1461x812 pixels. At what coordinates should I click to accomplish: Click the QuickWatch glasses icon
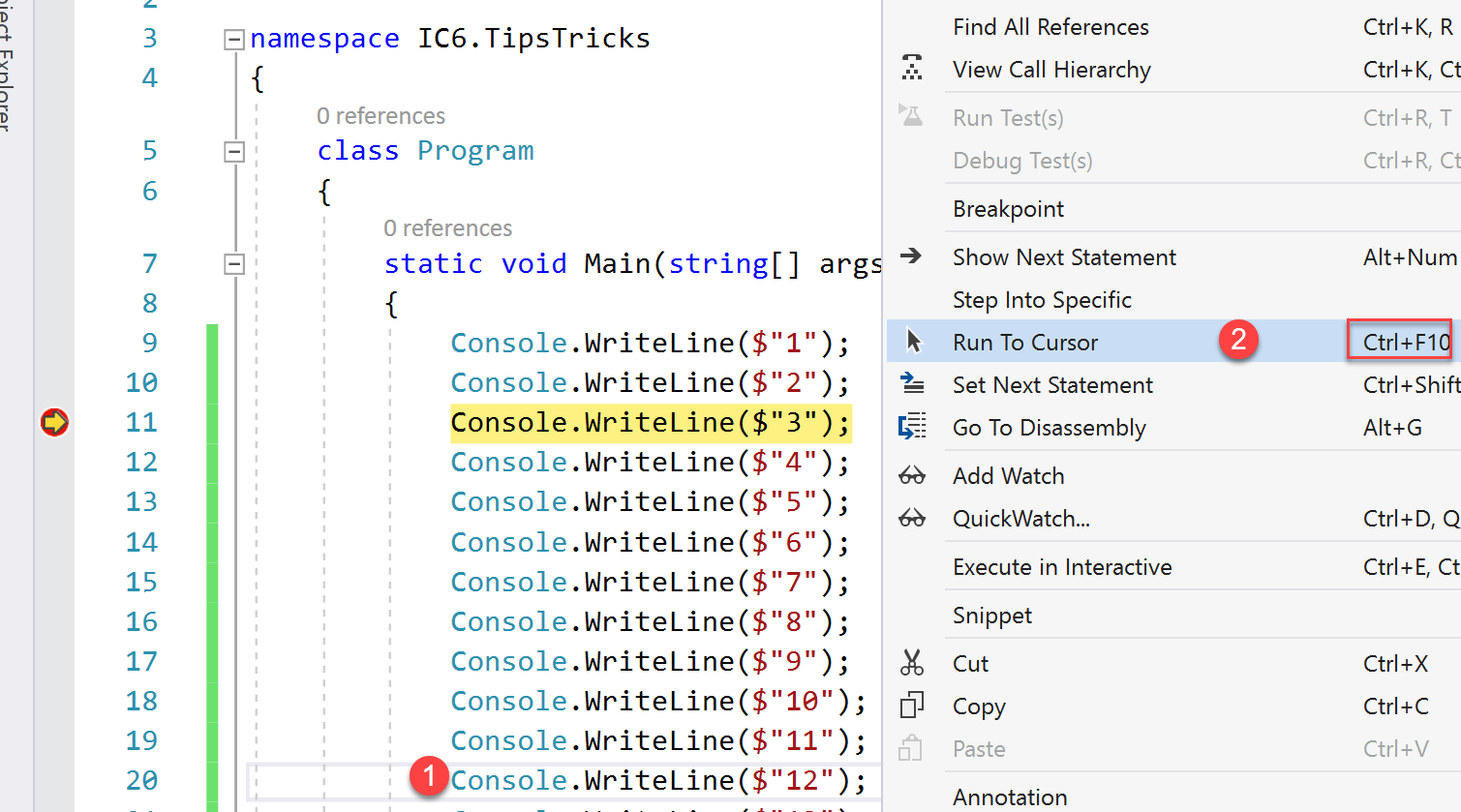[912, 518]
